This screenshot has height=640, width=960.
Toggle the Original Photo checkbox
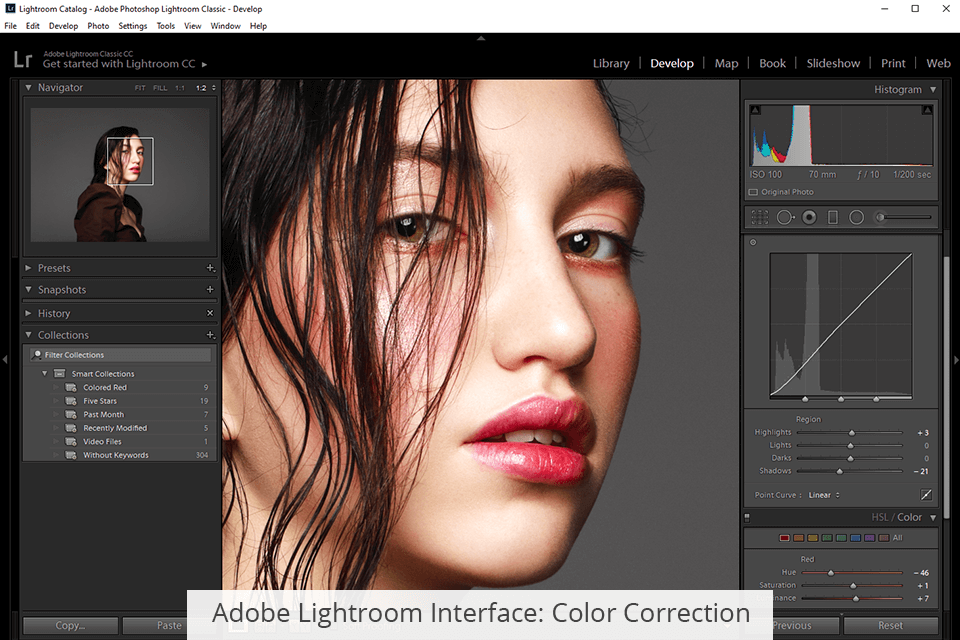(753, 192)
